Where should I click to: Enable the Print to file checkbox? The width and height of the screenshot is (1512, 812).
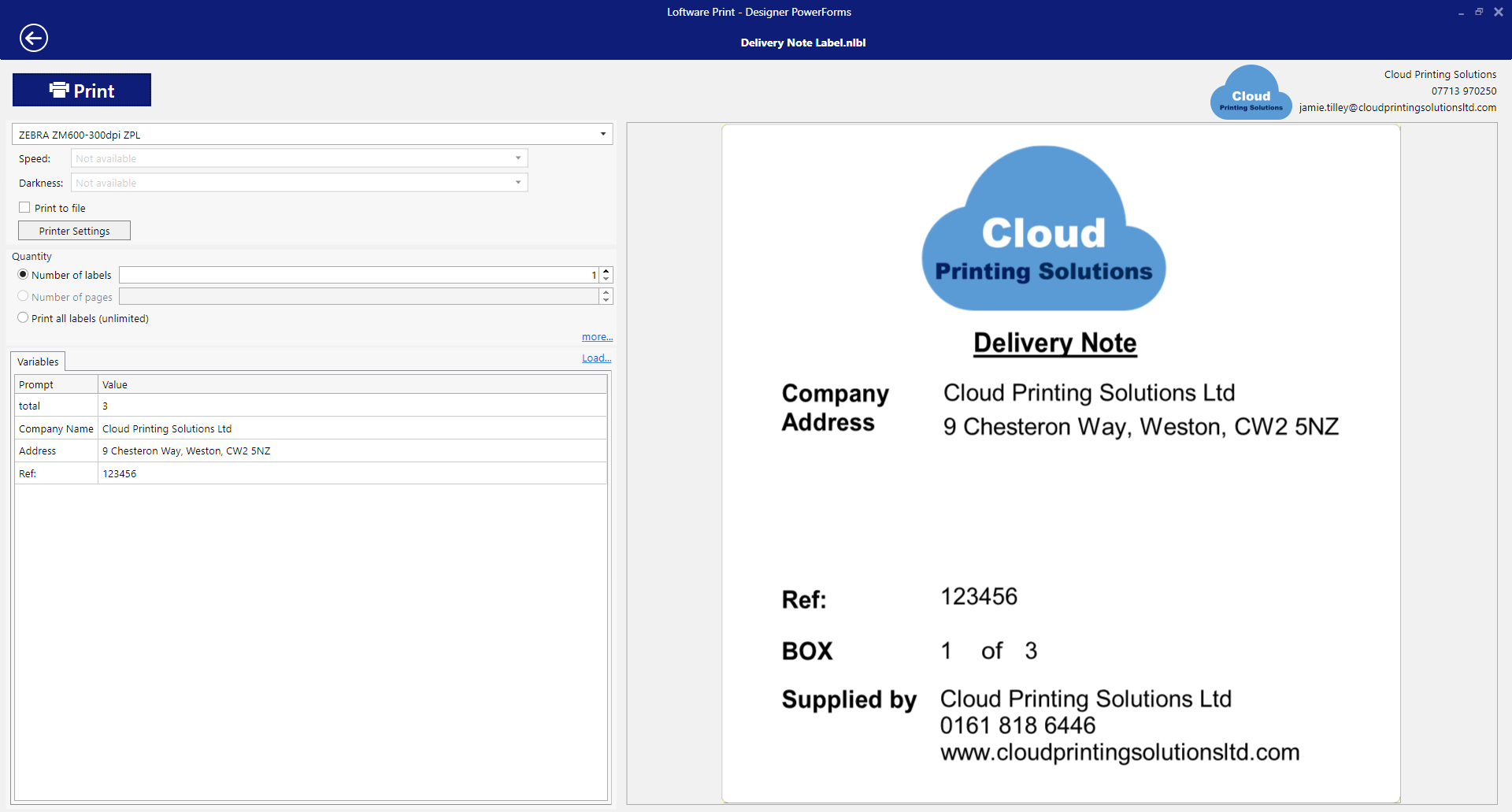point(24,208)
